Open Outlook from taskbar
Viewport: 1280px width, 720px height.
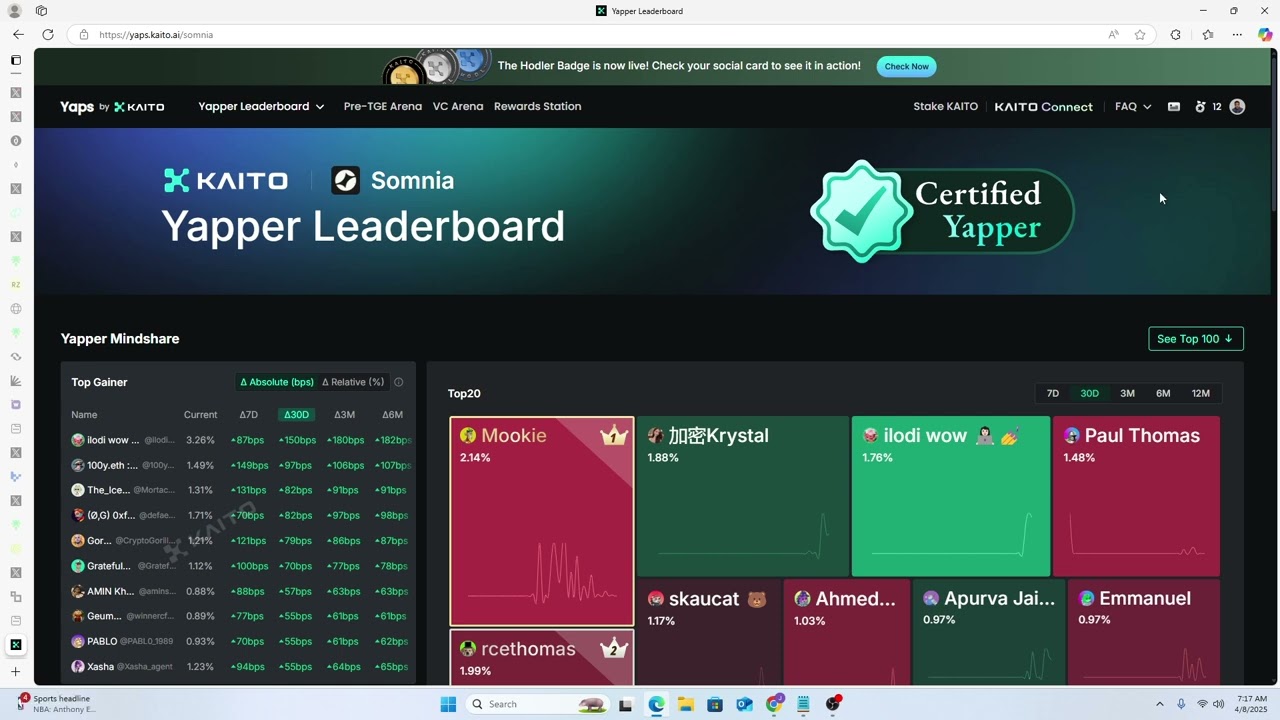pyautogui.click(x=744, y=704)
